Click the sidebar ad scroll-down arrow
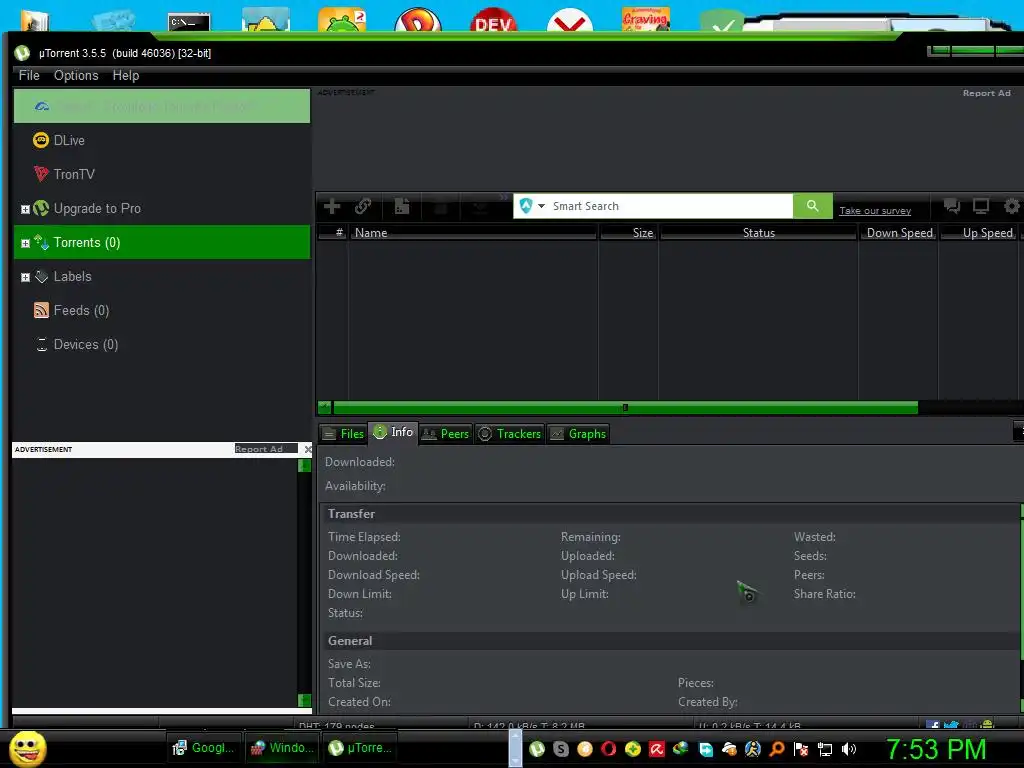Image resolution: width=1024 pixels, height=768 pixels. click(304, 700)
